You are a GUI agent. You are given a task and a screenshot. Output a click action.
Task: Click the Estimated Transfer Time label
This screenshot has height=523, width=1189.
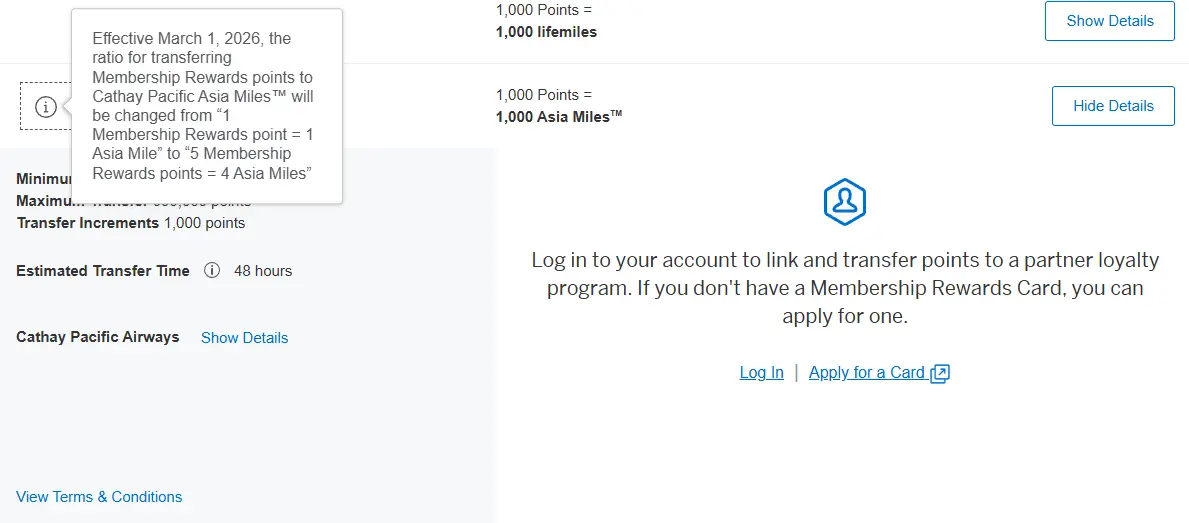coord(103,271)
